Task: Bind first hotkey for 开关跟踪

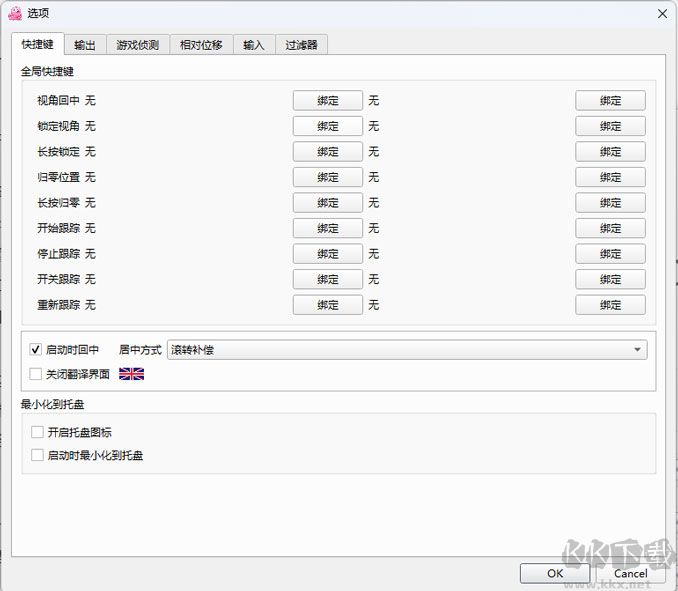Action: 328,279
